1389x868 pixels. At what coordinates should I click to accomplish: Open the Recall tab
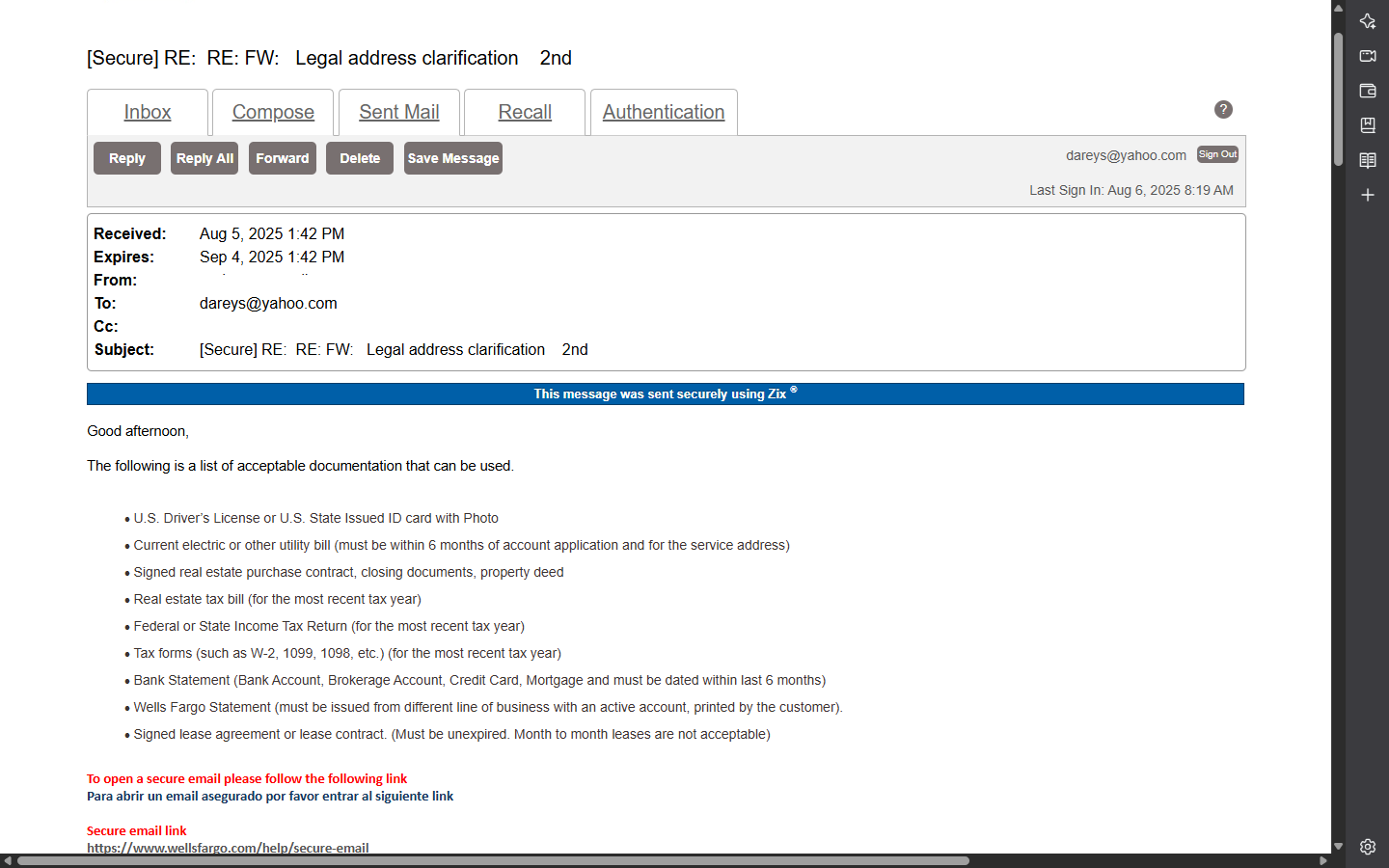click(525, 112)
